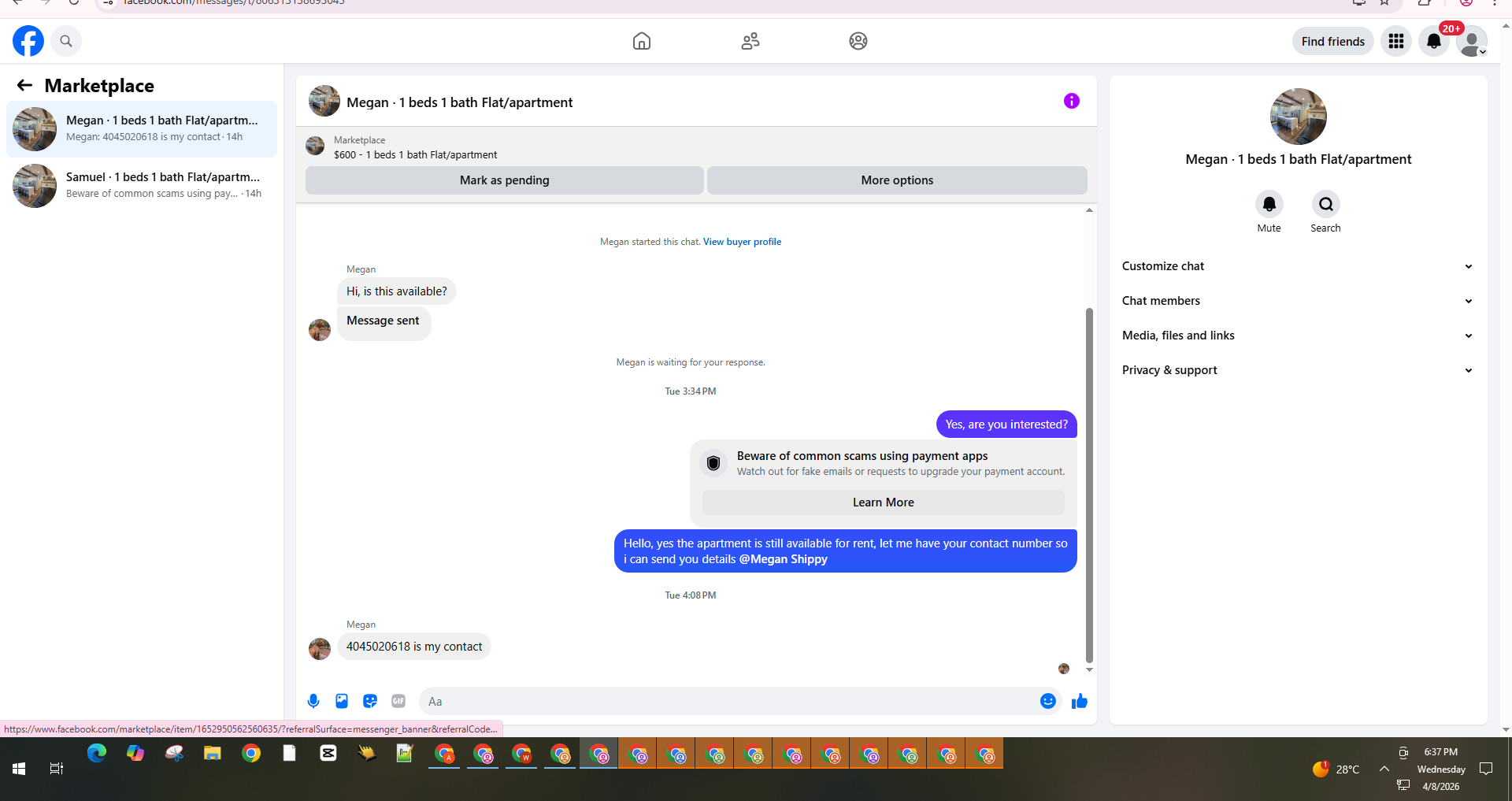Expand the Chat members section

point(1298,301)
